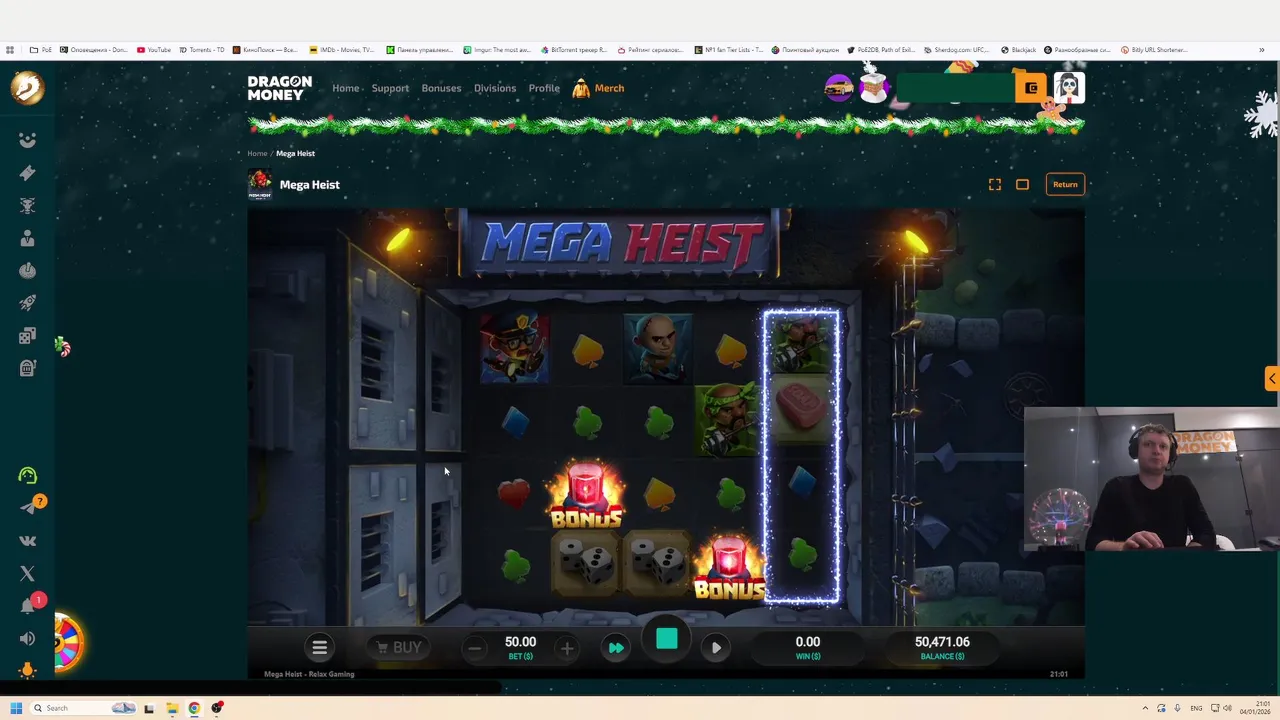Click the 50,471.06 balance value
The height and width of the screenshot is (720, 1280).
tap(942, 642)
